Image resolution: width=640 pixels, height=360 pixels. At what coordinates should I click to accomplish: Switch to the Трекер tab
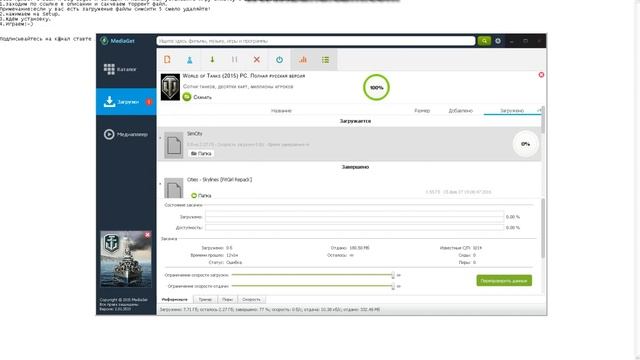pos(205,300)
